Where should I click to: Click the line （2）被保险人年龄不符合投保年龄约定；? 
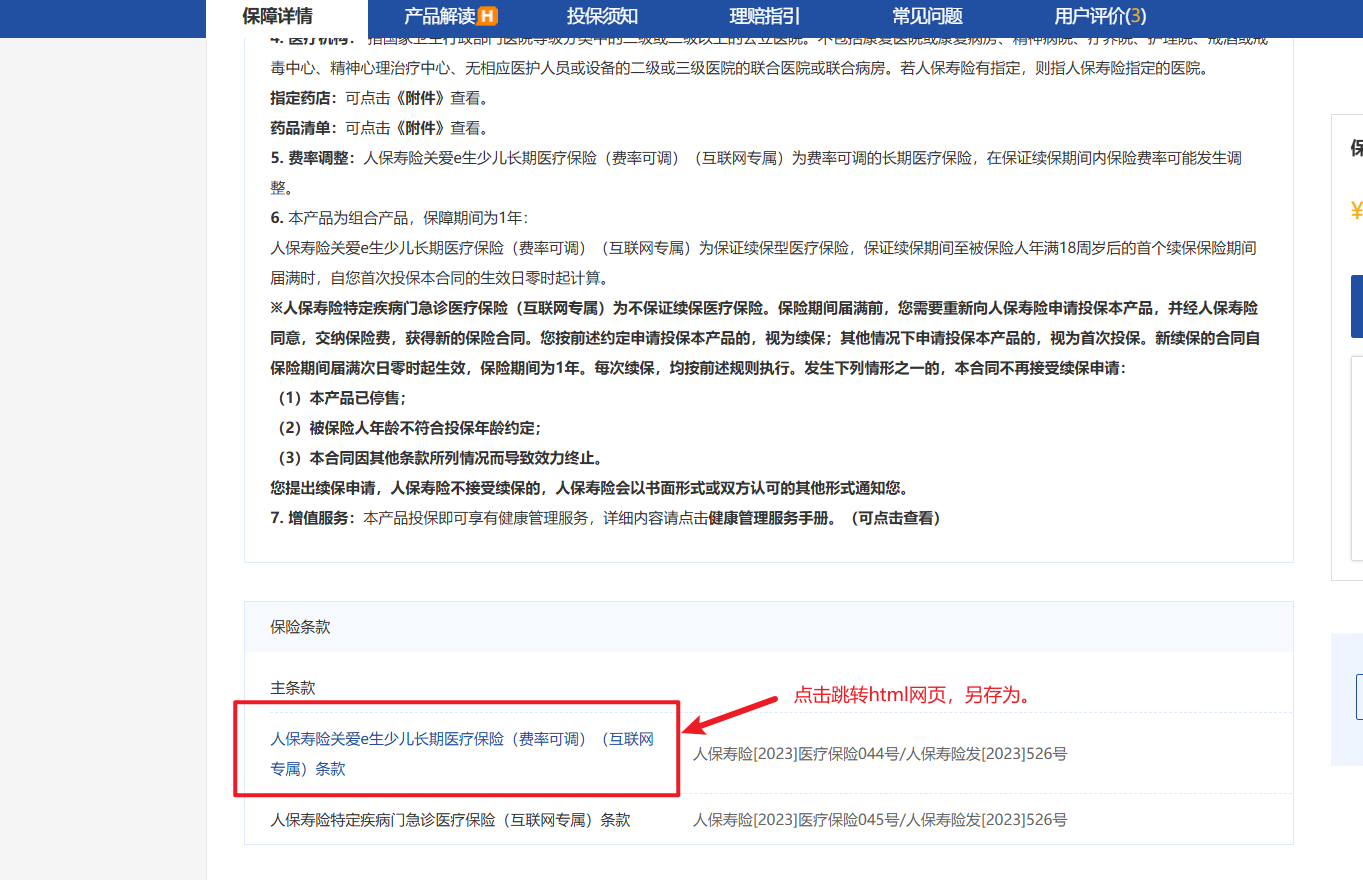tap(406, 428)
